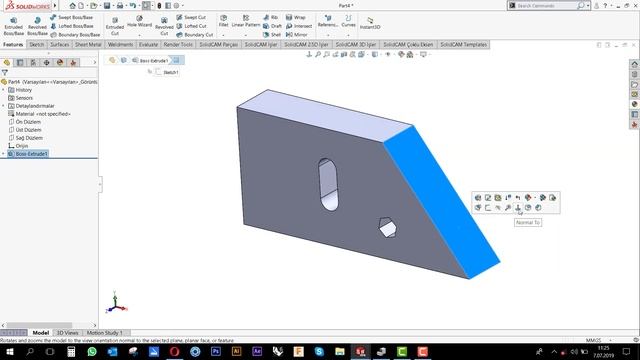The image size is (640, 360).
Task: Click the Search Commands field
Action: [546, 6]
